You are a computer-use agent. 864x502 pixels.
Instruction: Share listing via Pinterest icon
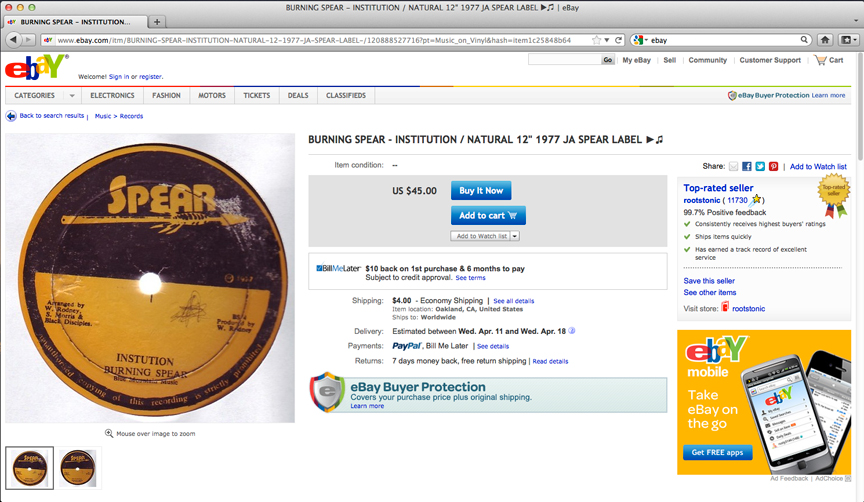tap(774, 166)
